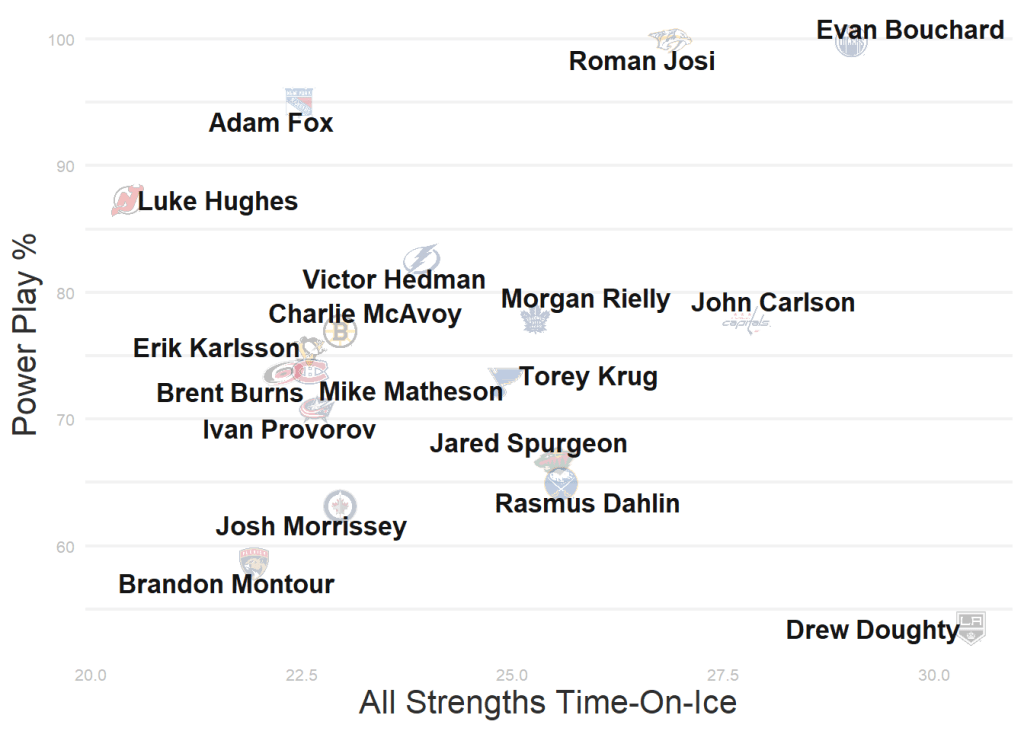
Task: Click the New York Rangers logo
Action: click(299, 101)
